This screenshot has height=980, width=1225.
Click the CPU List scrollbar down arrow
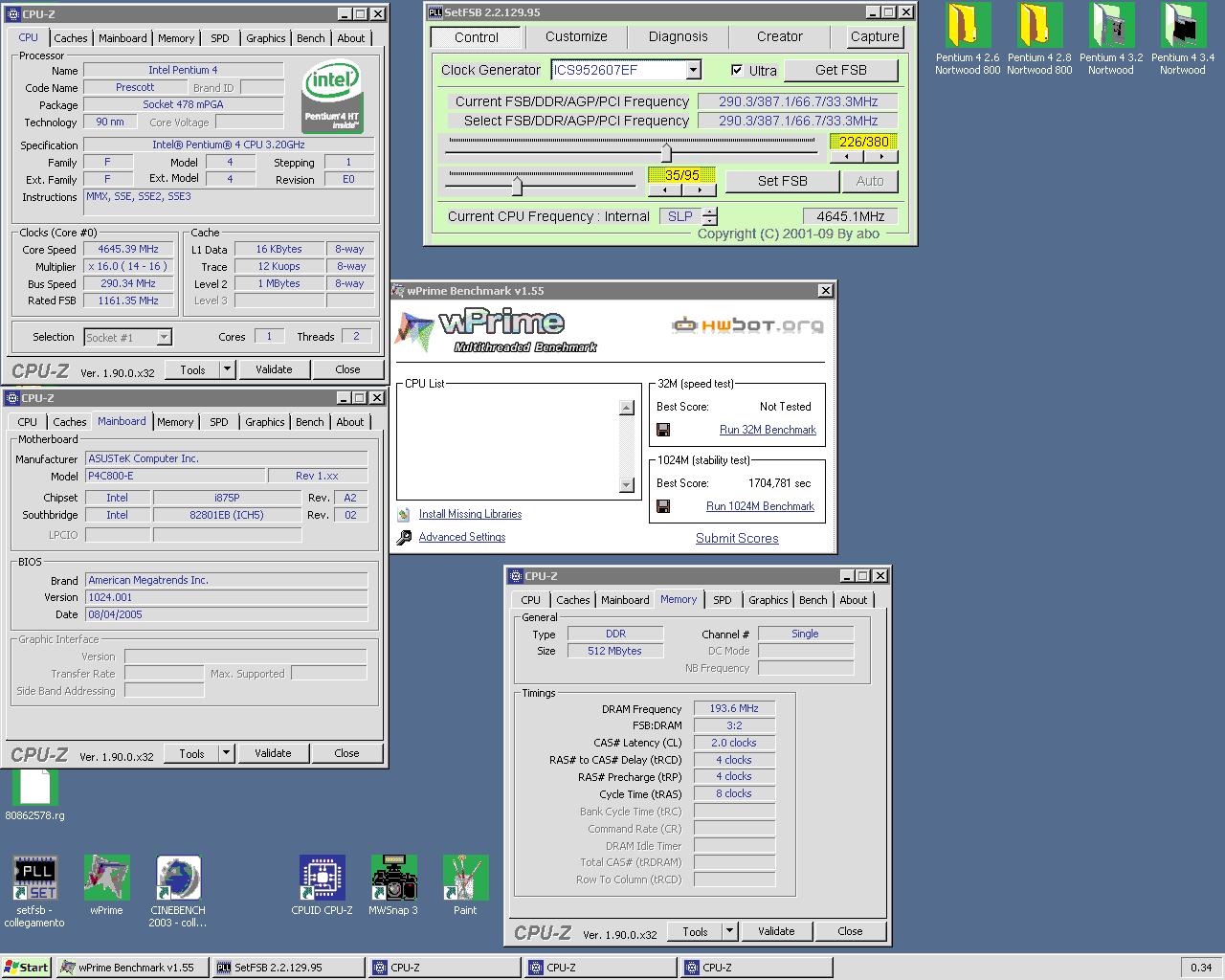click(x=627, y=485)
